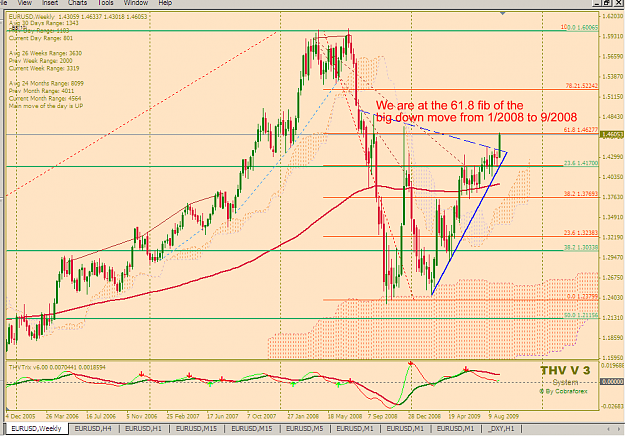Click the 5 Nov 2006 date label

[x=142, y=416]
